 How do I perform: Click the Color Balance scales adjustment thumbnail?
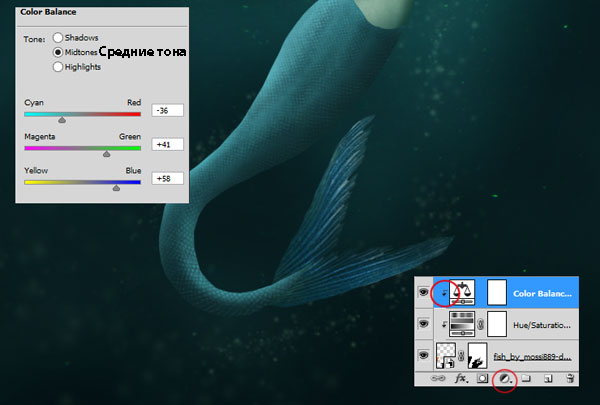coord(462,292)
